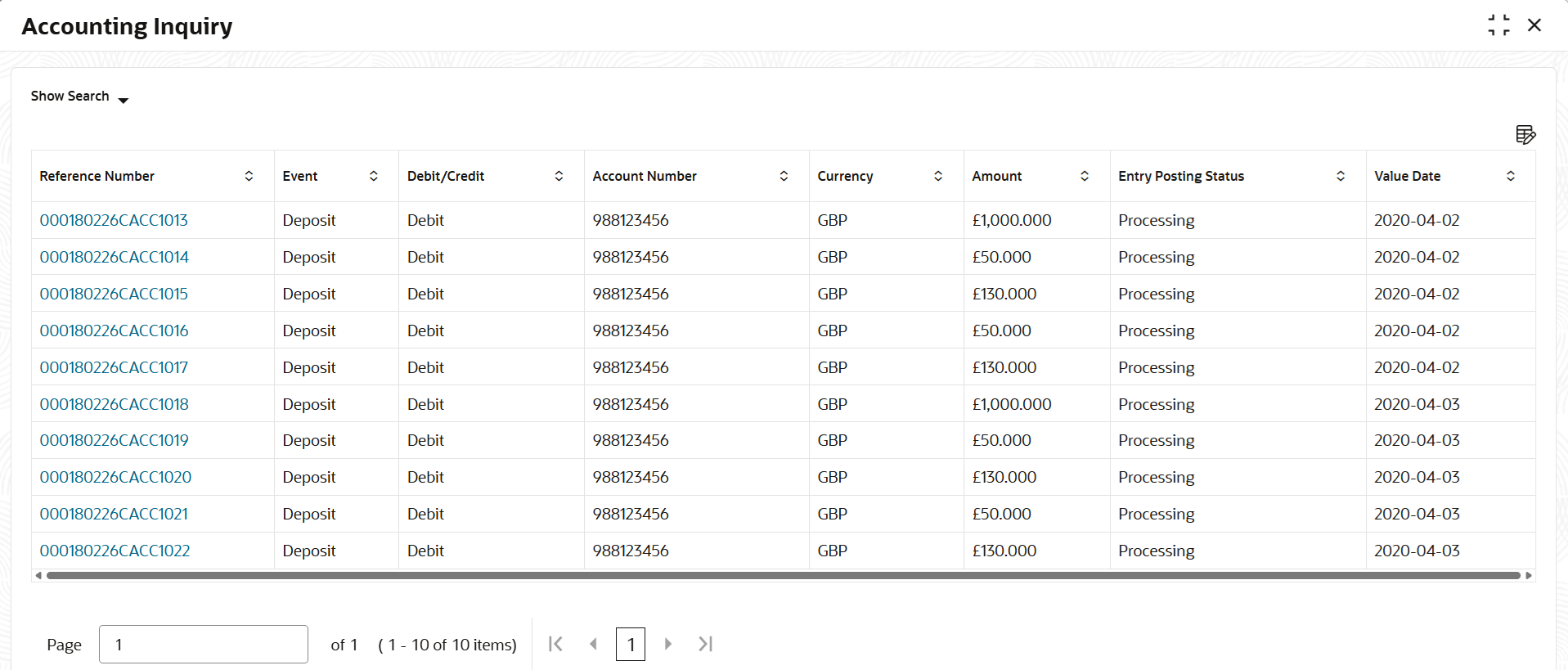Open reference 000180226CACC1020
The height and width of the screenshot is (670, 1568).
coord(115,477)
